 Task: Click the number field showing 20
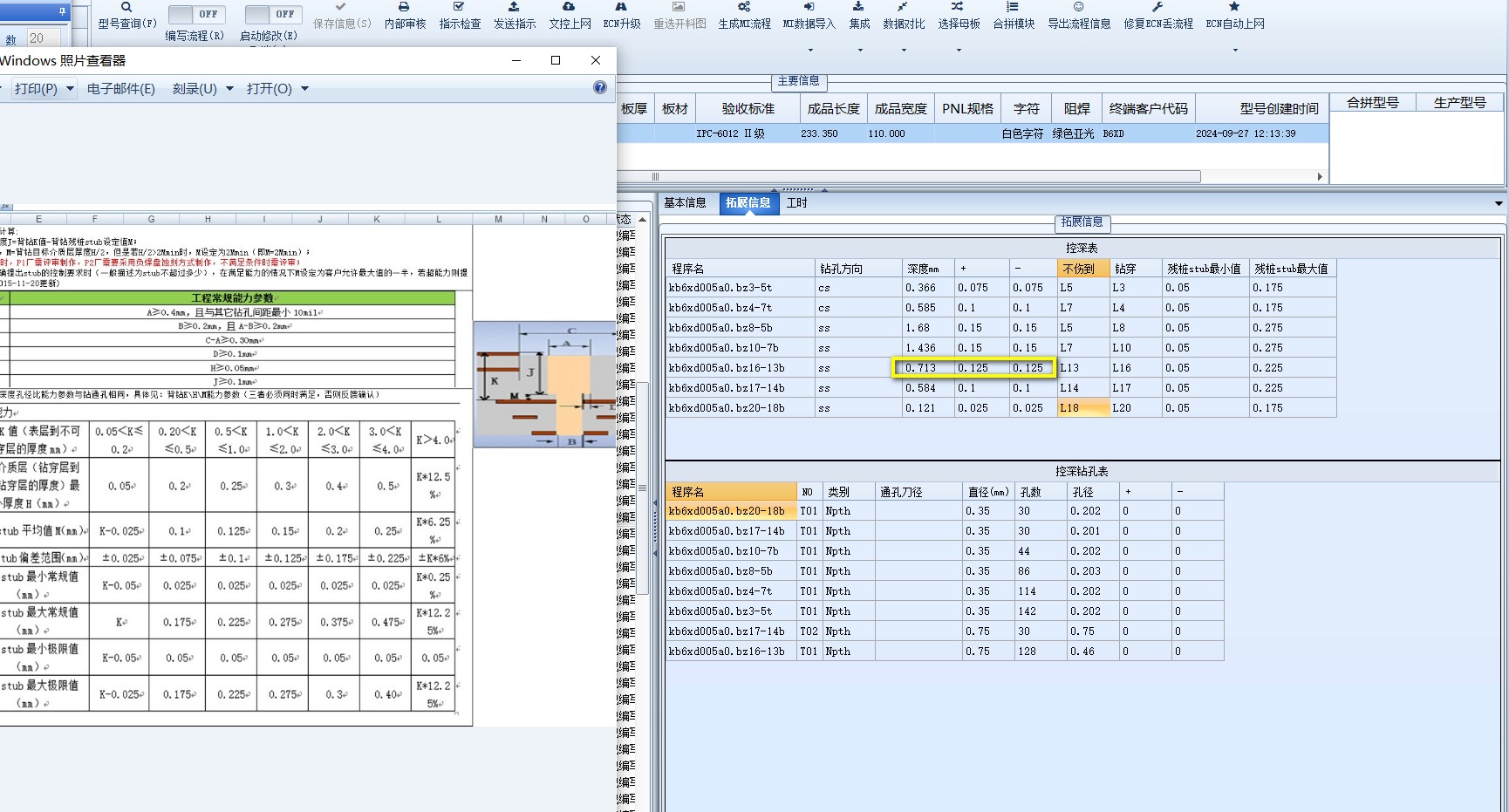click(x=43, y=38)
